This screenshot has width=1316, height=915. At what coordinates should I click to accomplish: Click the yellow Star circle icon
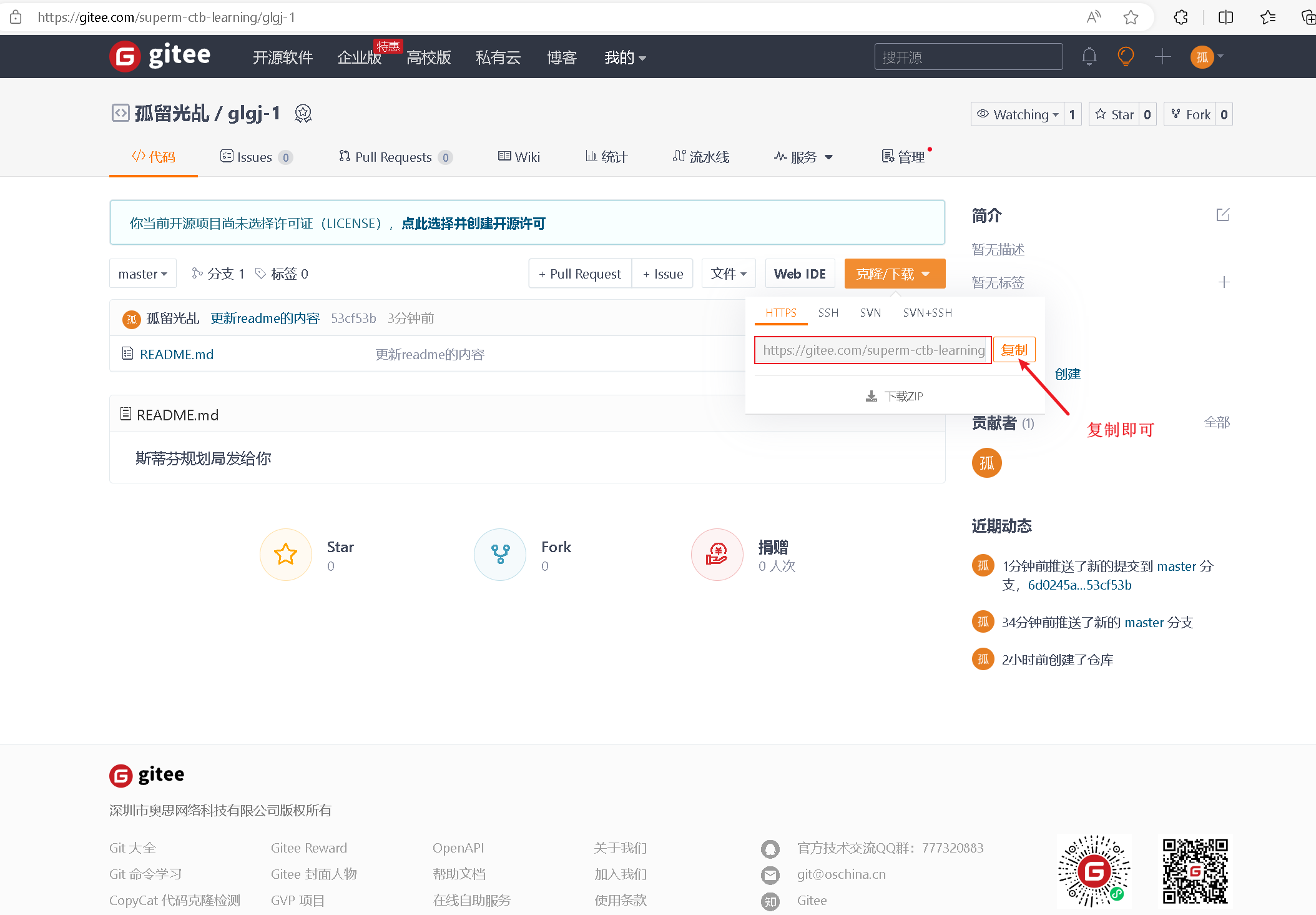pos(286,555)
